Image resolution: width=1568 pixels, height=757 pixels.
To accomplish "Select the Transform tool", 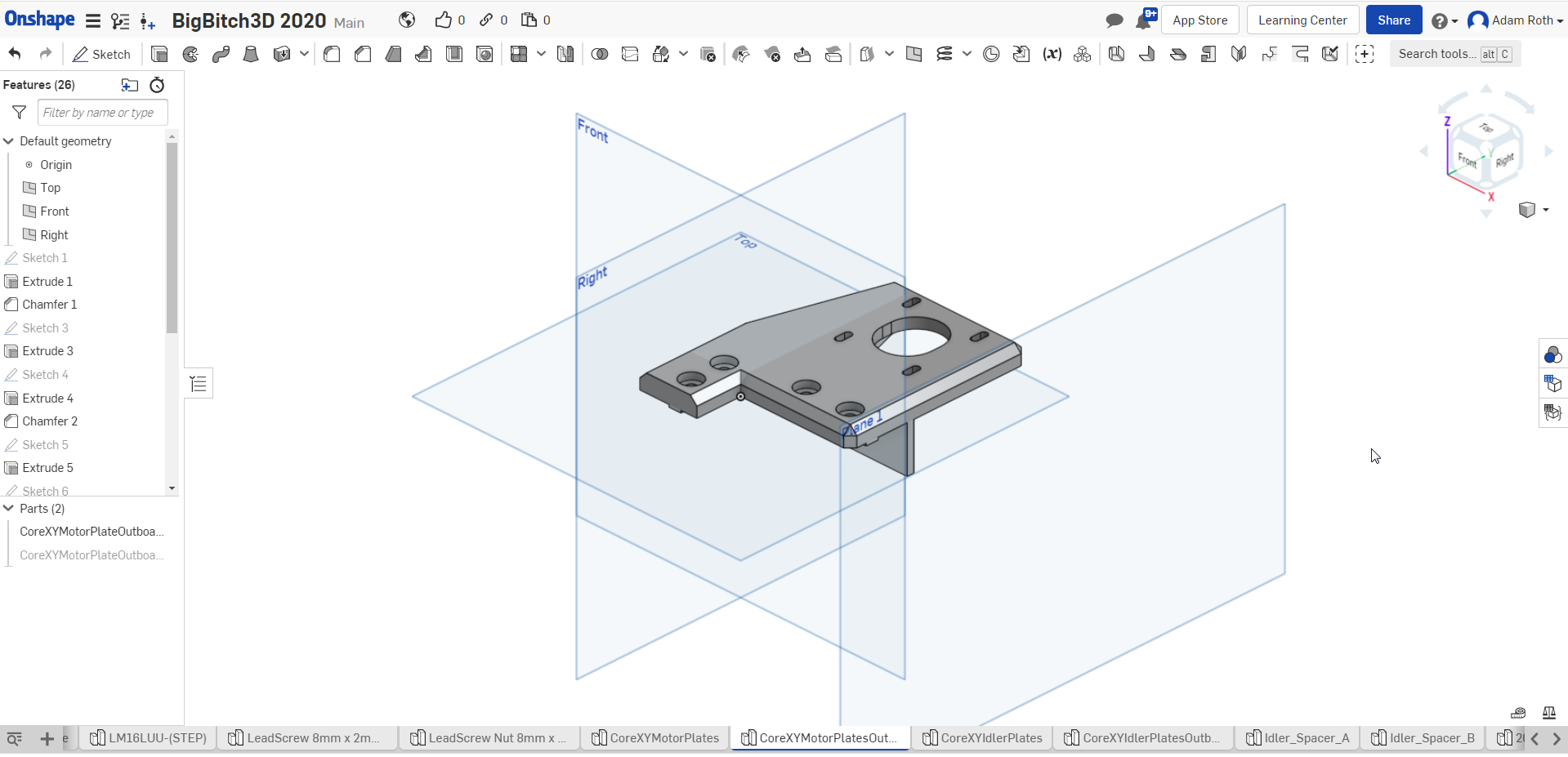I will click(661, 54).
